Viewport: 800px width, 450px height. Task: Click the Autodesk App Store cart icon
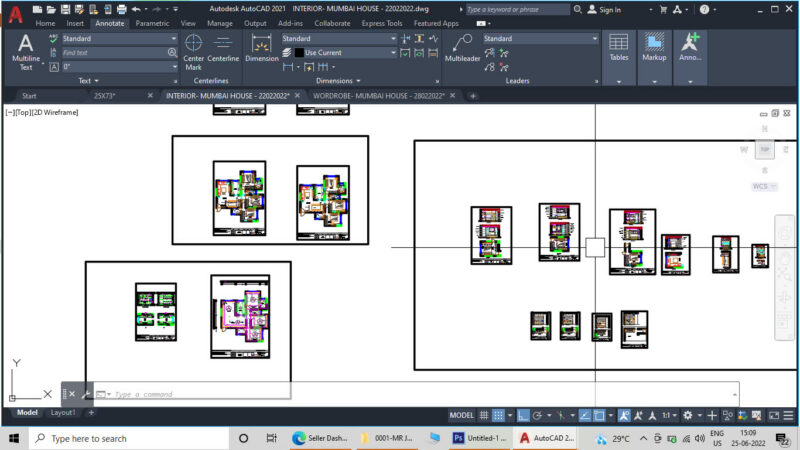[x=663, y=9]
